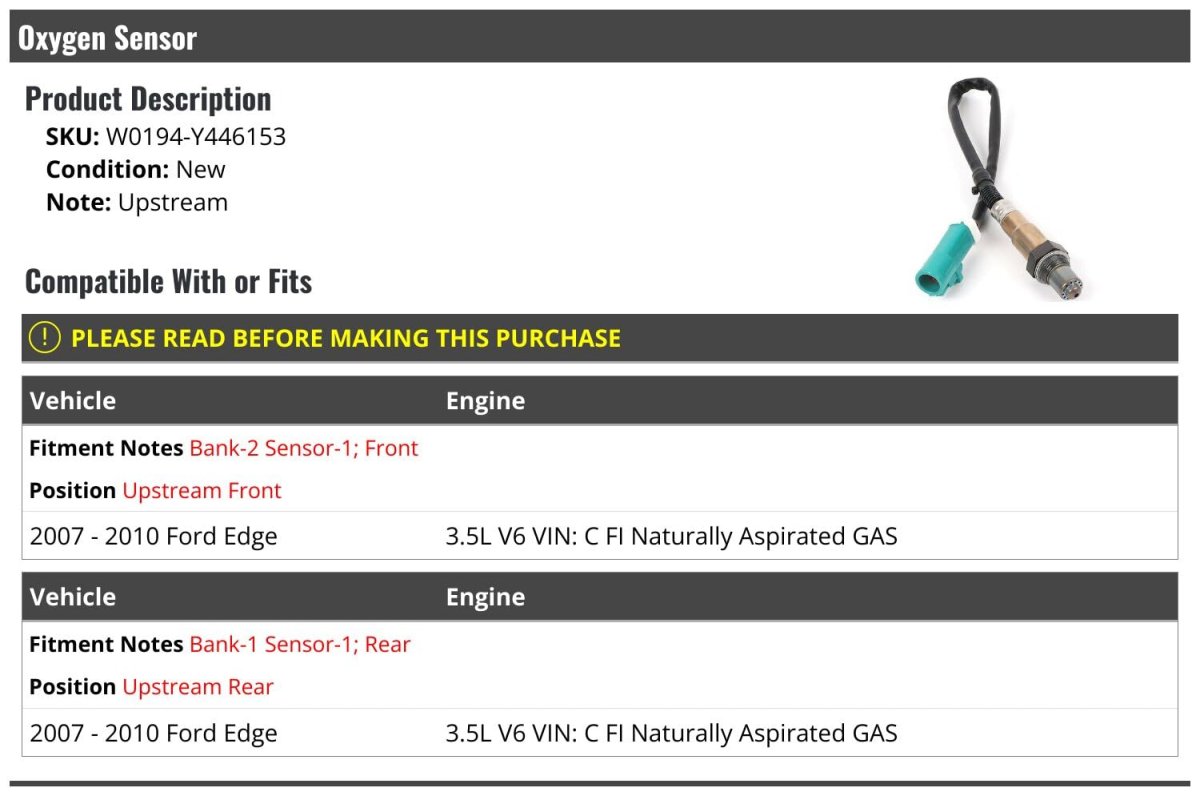
Task: Click Vehicle column header above Bank-2 notes
Action: (73, 401)
